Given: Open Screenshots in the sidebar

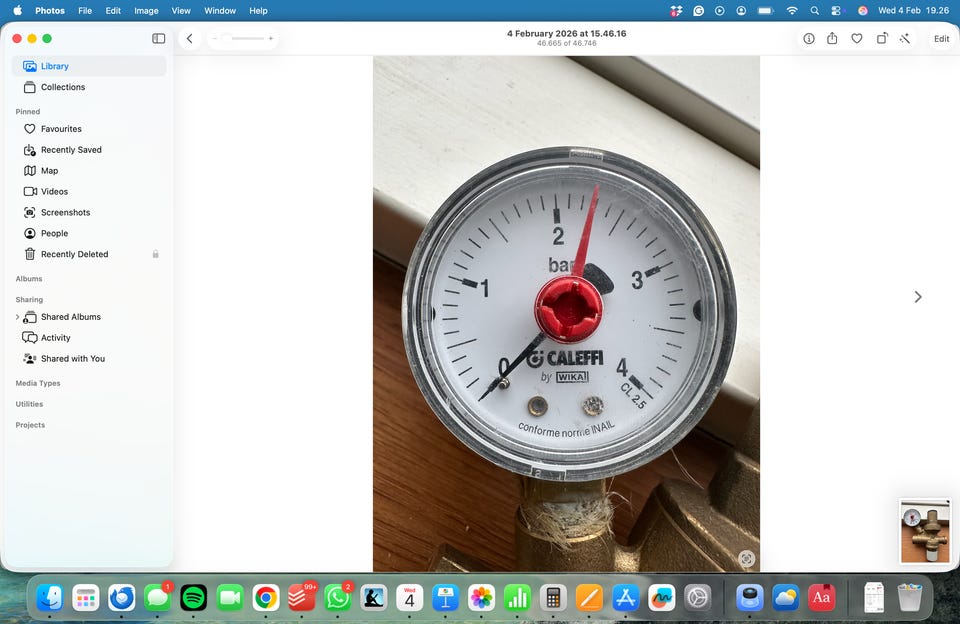Looking at the screenshot, I should (89, 212).
